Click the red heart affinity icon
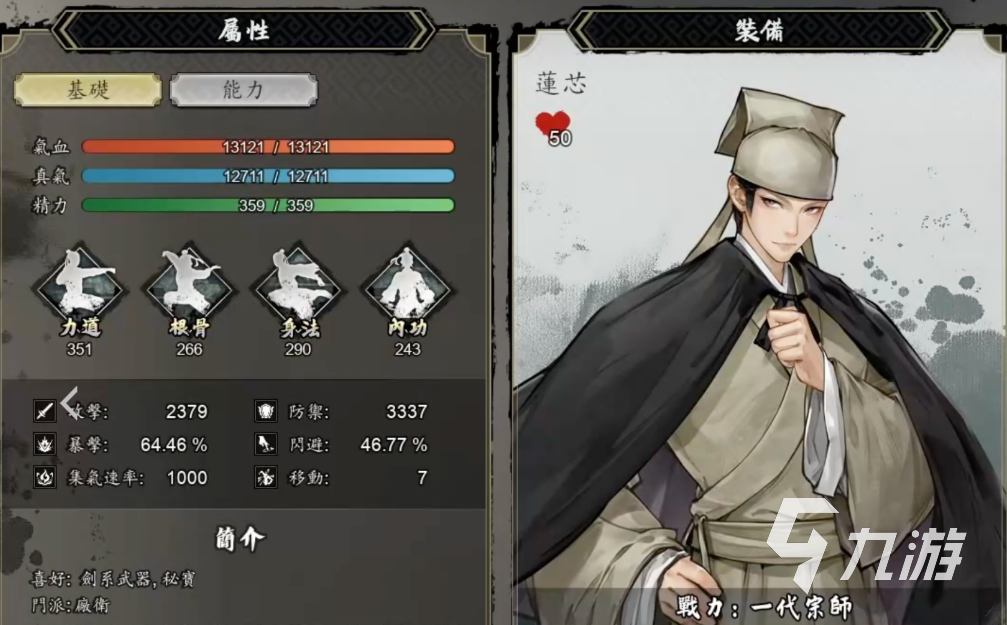This screenshot has height=625, width=1007. click(553, 126)
